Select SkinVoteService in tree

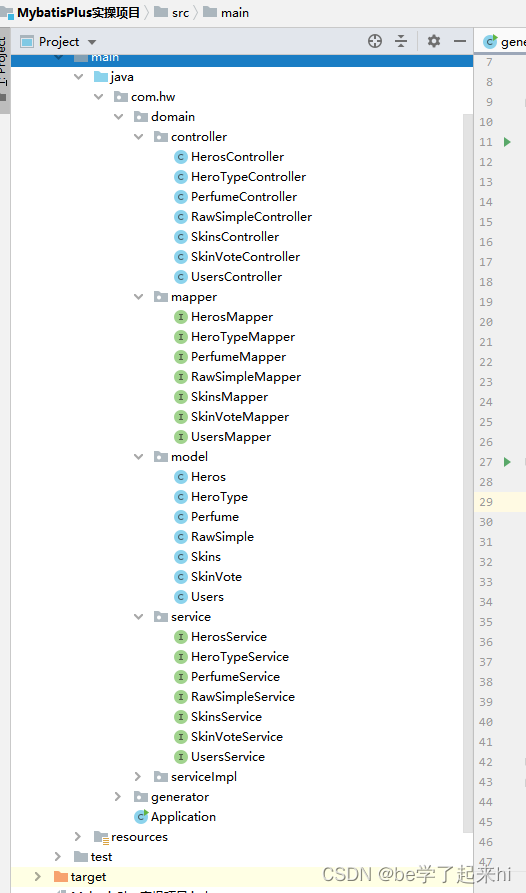(x=237, y=737)
